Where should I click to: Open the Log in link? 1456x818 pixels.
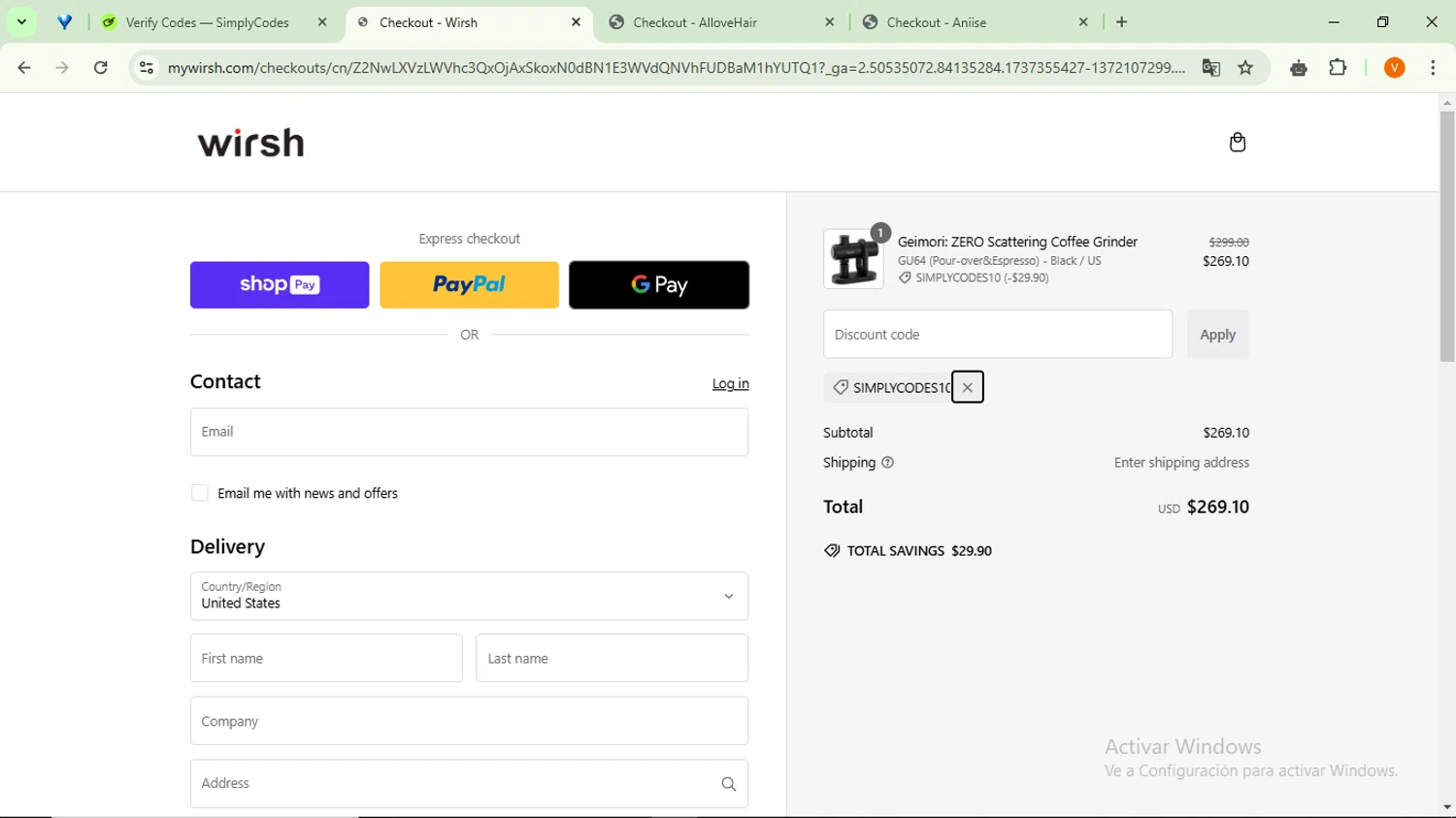(x=730, y=384)
